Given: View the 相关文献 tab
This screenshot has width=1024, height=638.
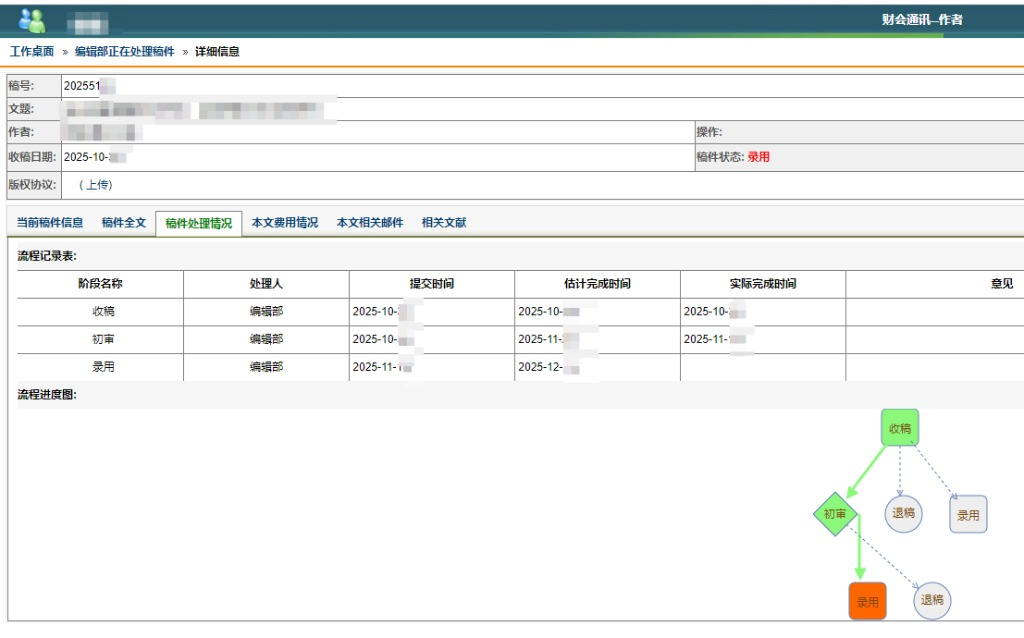Looking at the screenshot, I should [x=443, y=223].
